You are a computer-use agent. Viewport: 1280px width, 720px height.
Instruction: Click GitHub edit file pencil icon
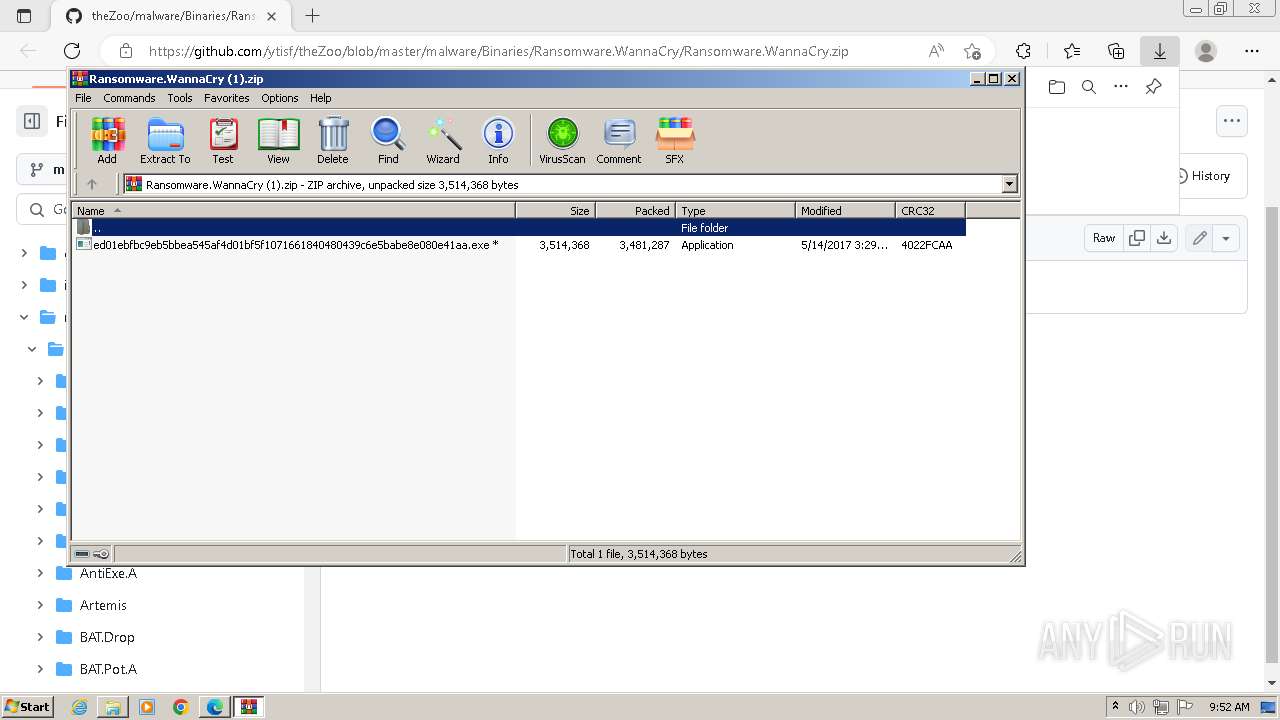1200,238
